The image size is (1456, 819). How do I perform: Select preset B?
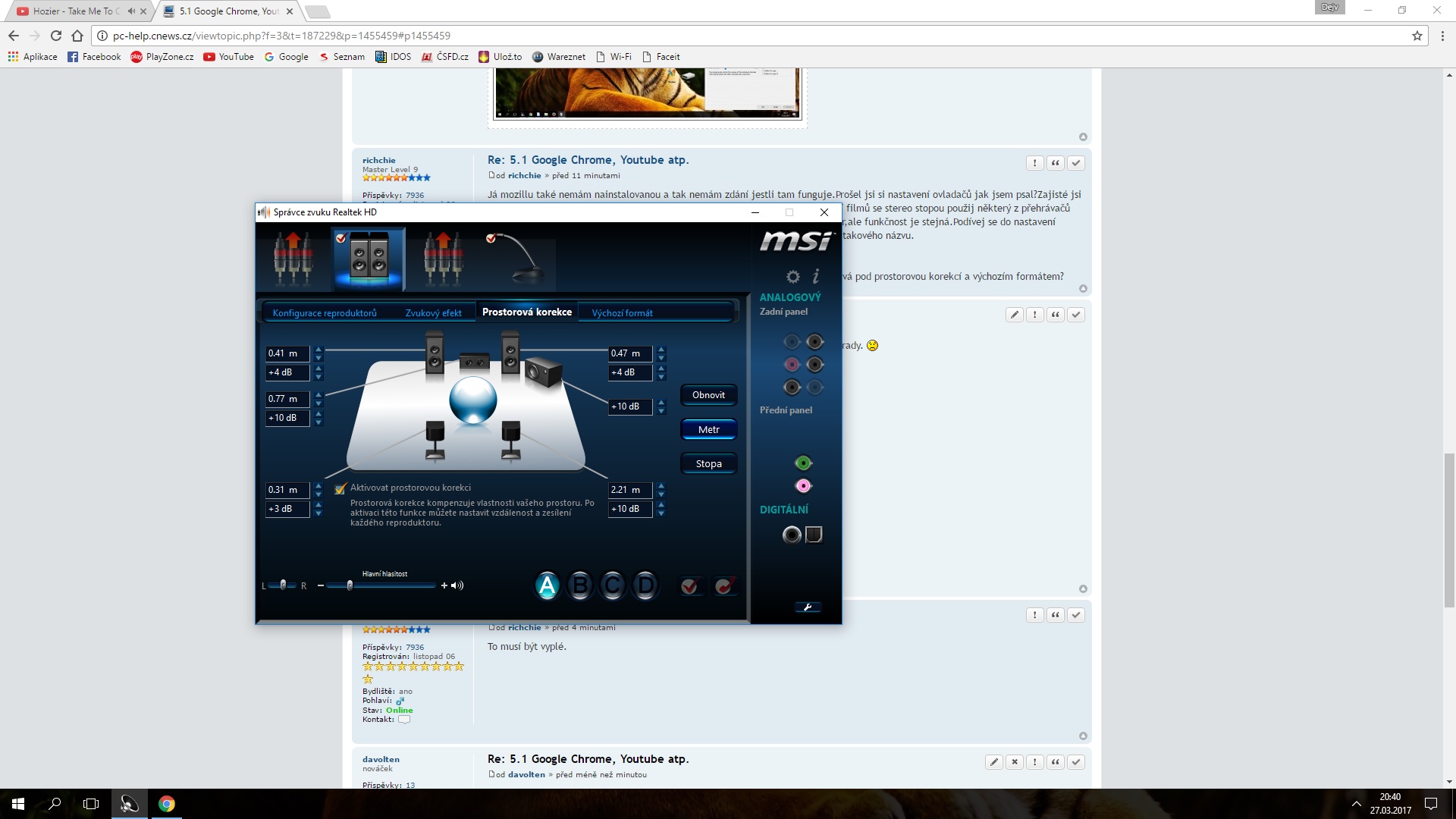[580, 585]
